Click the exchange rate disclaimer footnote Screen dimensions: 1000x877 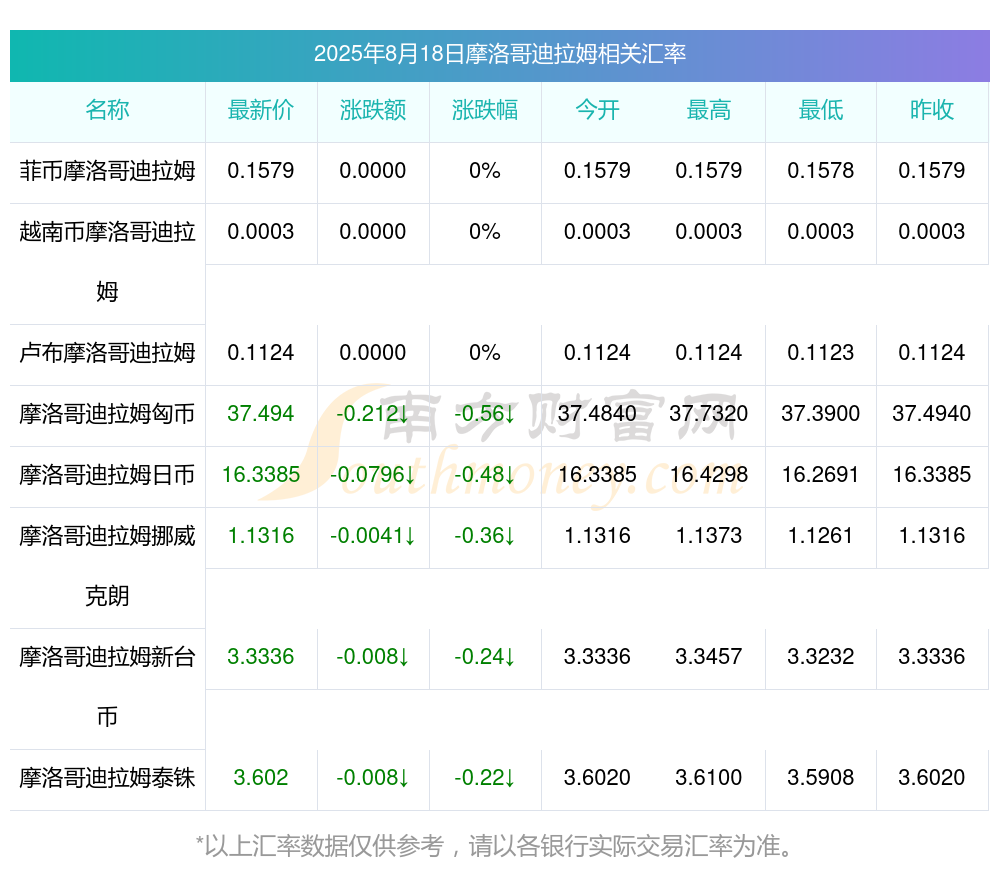coord(495,846)
